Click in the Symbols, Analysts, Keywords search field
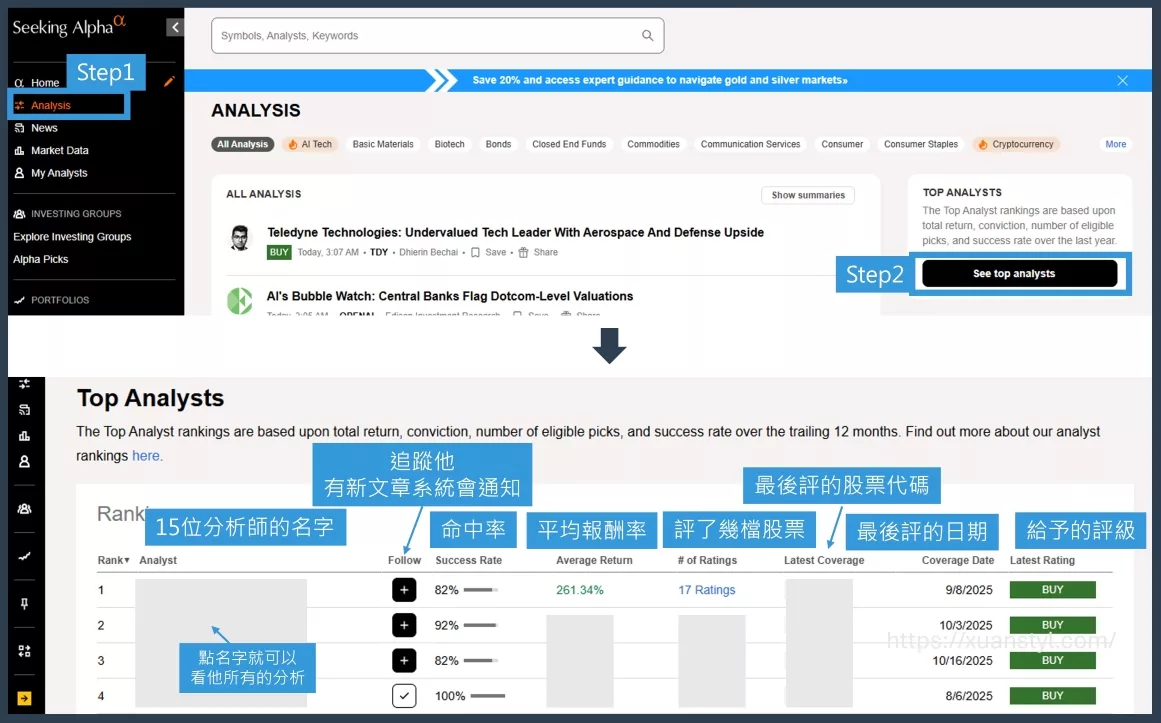The image size is (1161, 723). point(425,36)
